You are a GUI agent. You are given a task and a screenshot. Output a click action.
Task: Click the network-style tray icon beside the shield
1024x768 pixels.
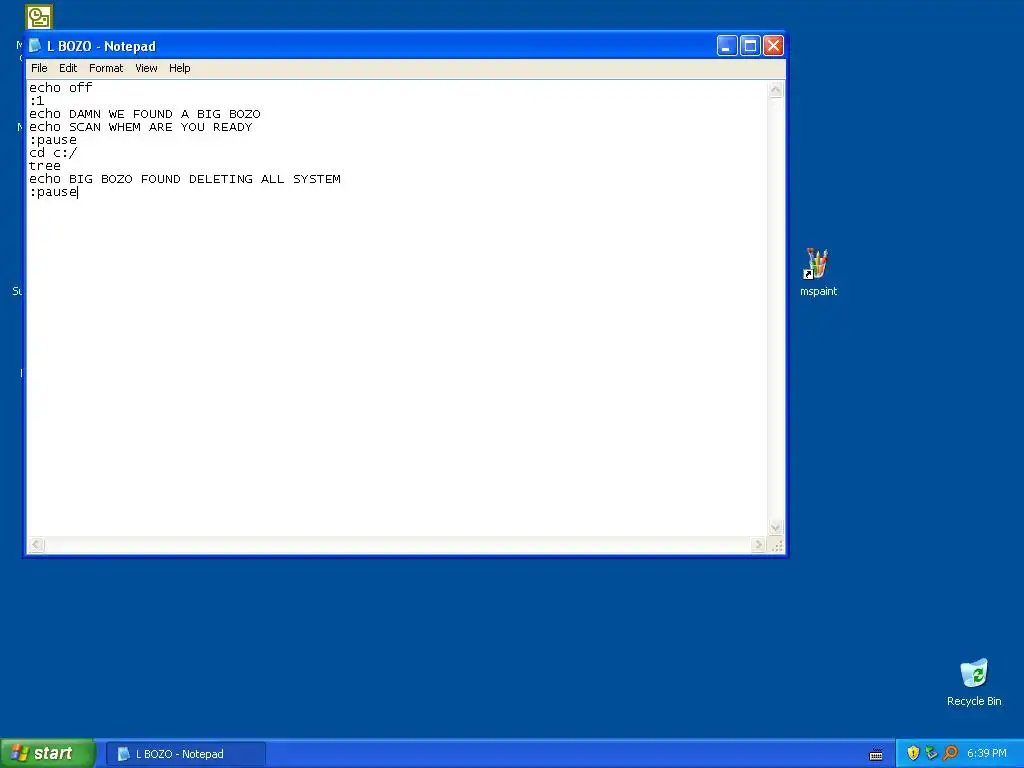tap(931, 753)
